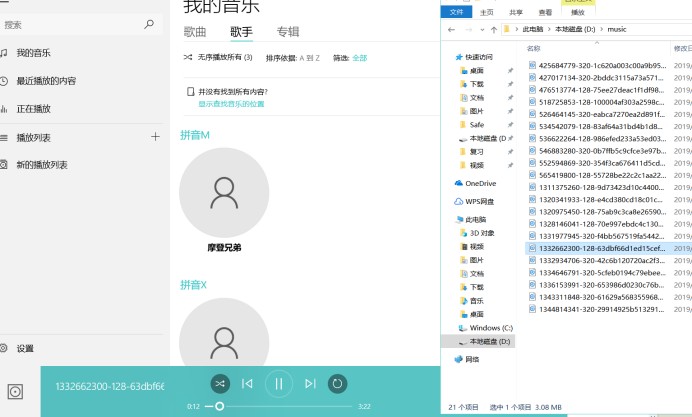Click 无序播放所有 (3) shuffle all
This screenshot has height=417, width=692.
218,57
